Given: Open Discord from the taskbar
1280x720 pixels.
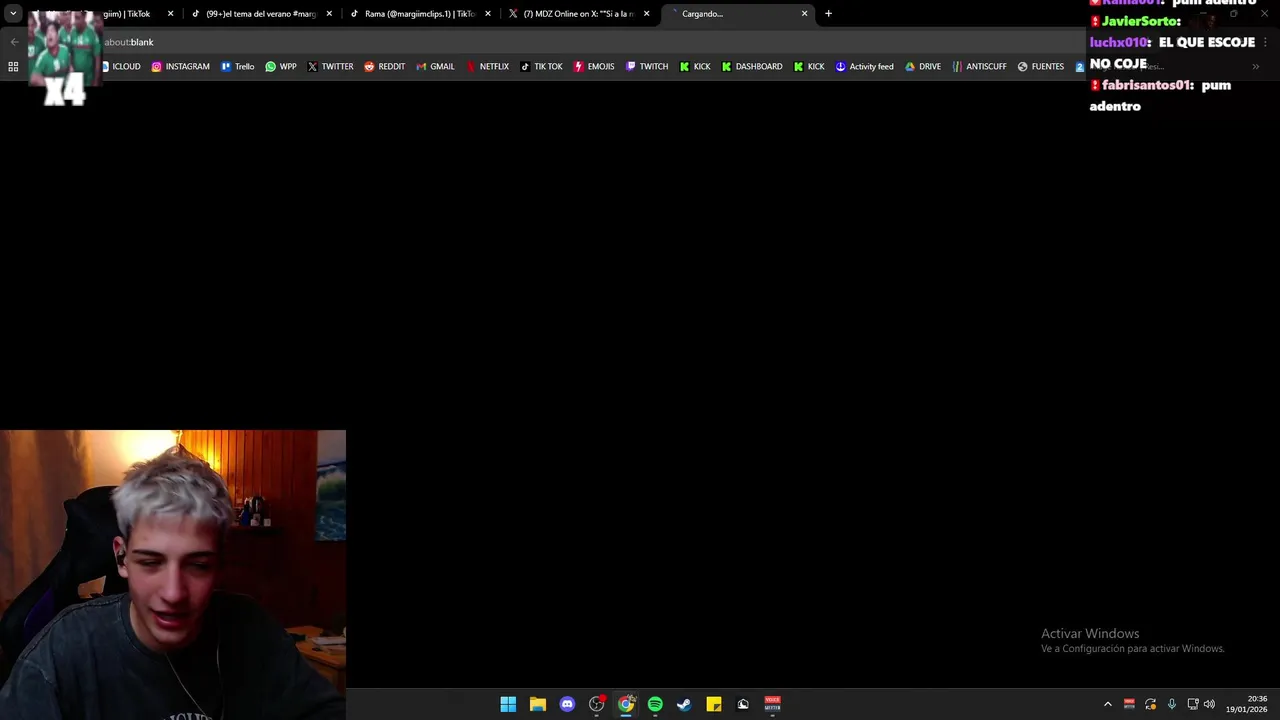Looking at the screenshot, I should tap(567, 704).
